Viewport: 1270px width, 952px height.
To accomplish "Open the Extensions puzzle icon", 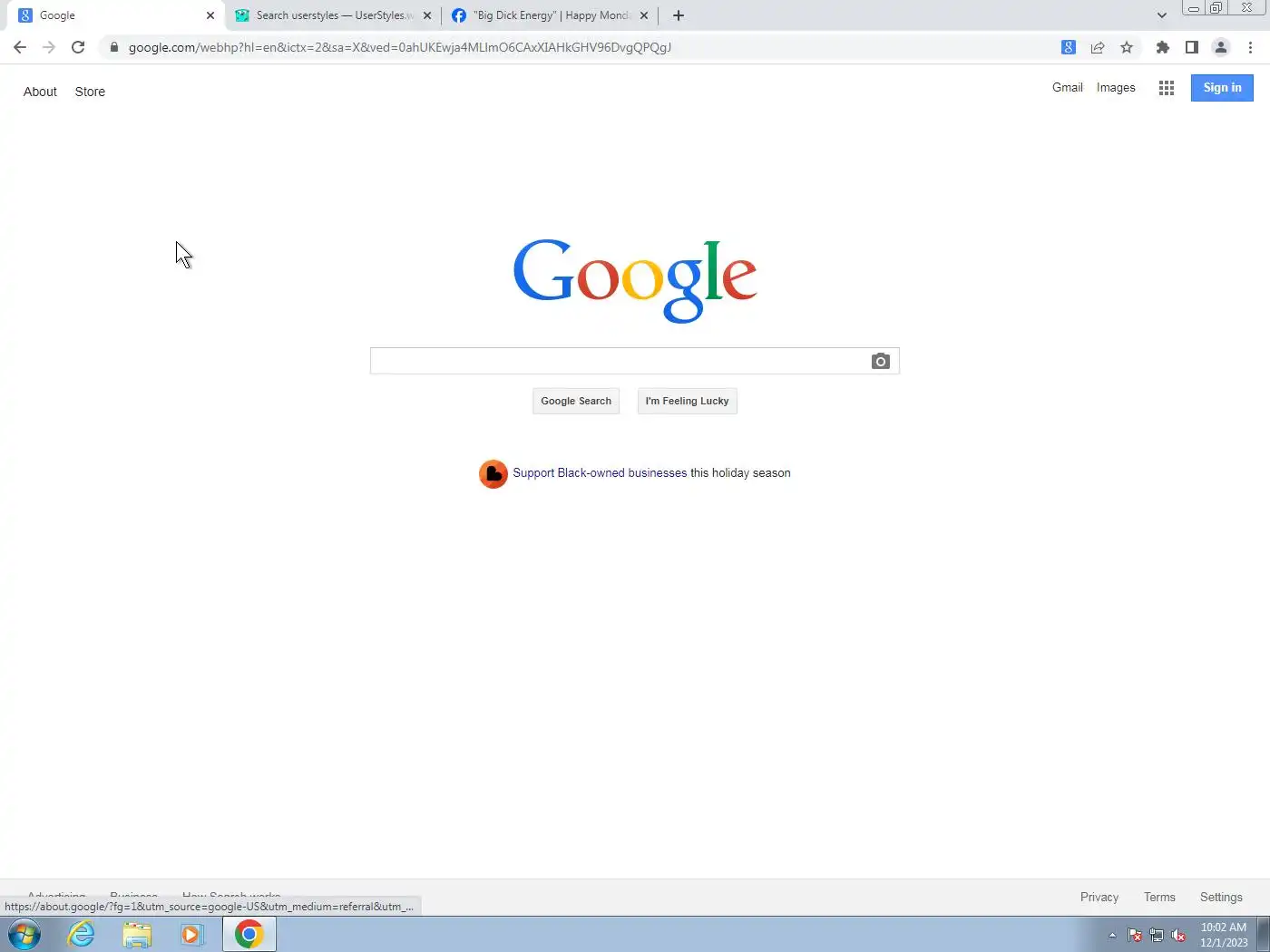I will click(1163, 47).
